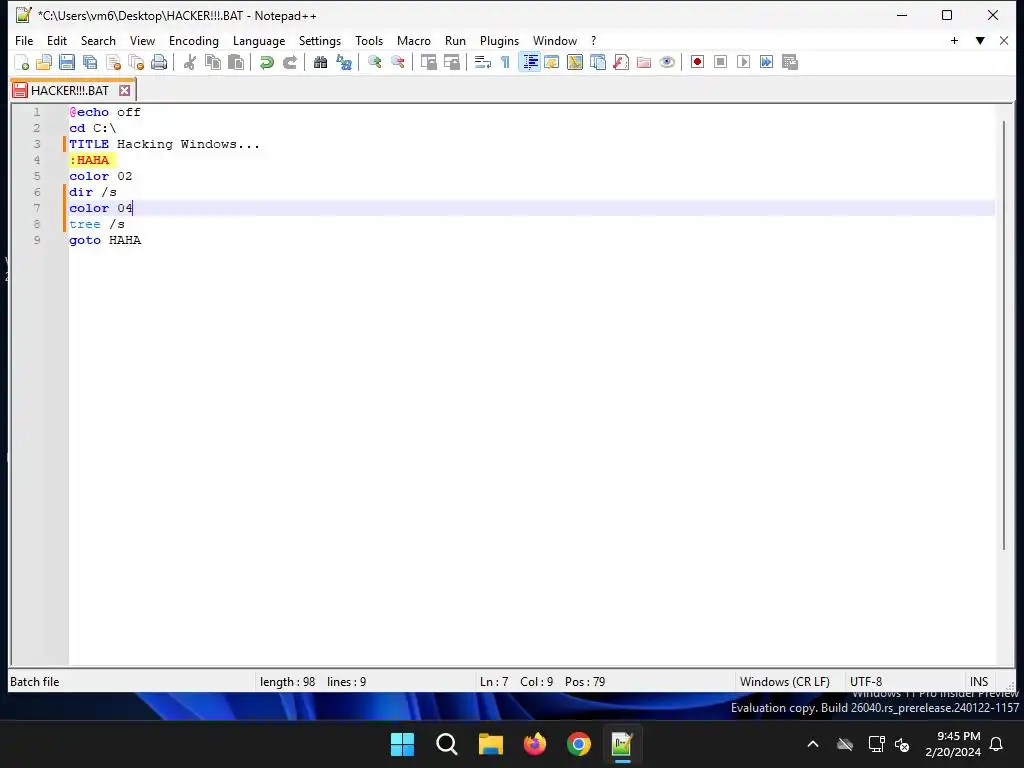Zoom out using the toolbar magnifier
The width and height of the screenshot is (1024, 768).
point(397,62)
